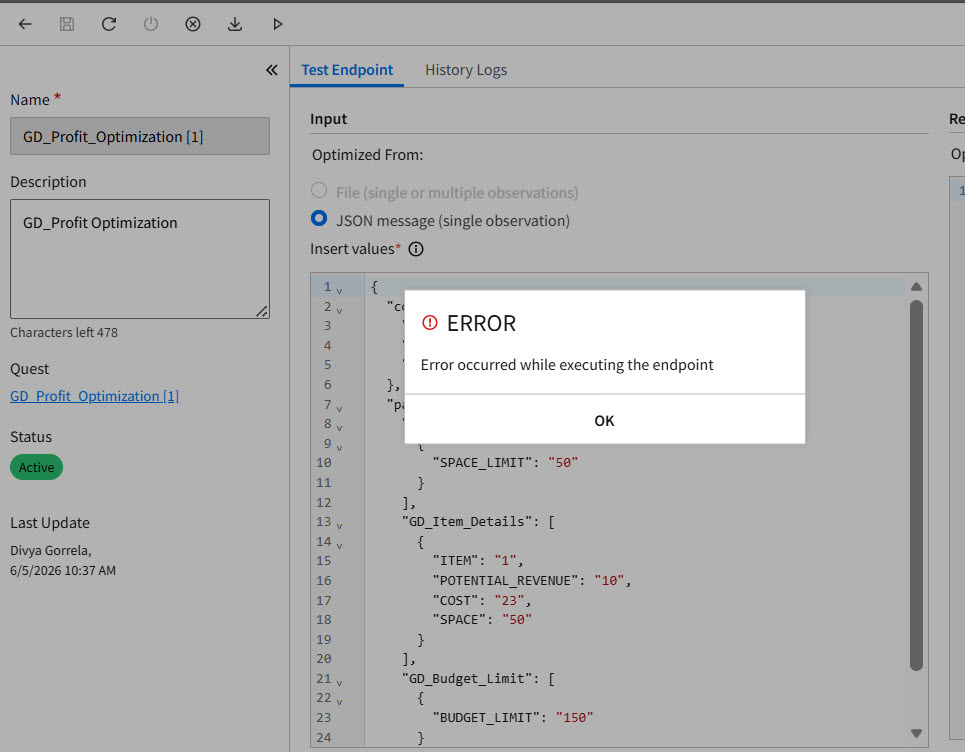Click "GD_Item_Details" key in editor
965x752 pixels.
click(467, 522)
